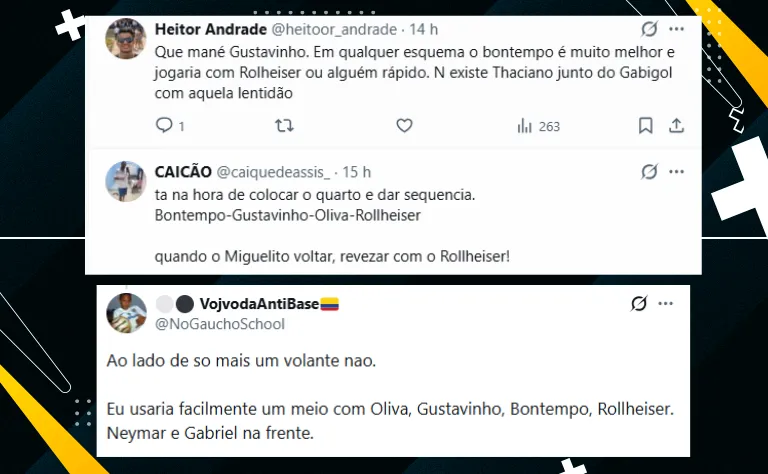Open more options menu on CAICÃO's tweet
Viewport: 768px width, 474px height.
tap(676, 171)
